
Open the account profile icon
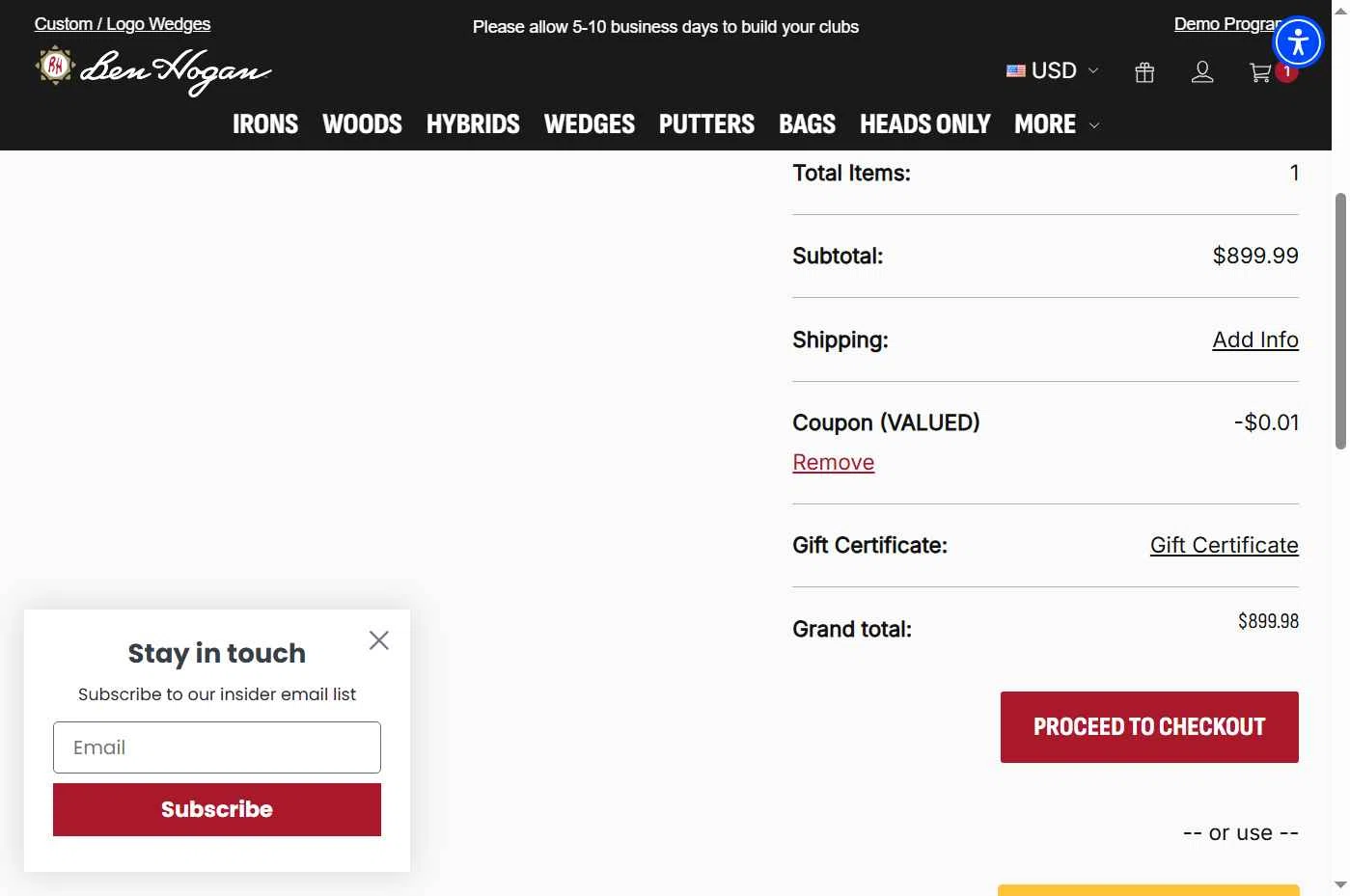(1202, 72)
